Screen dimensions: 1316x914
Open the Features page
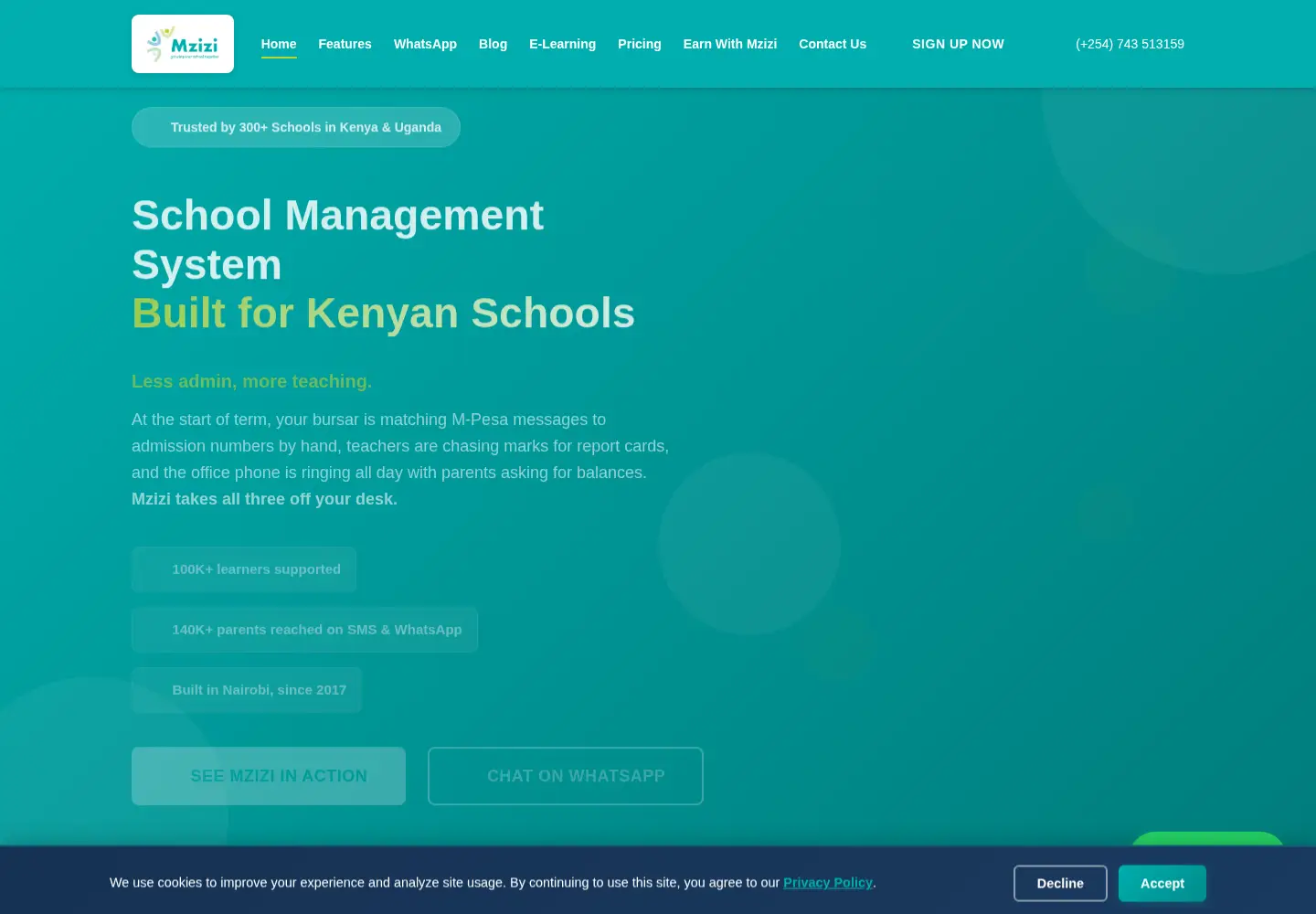pos(345,44)
